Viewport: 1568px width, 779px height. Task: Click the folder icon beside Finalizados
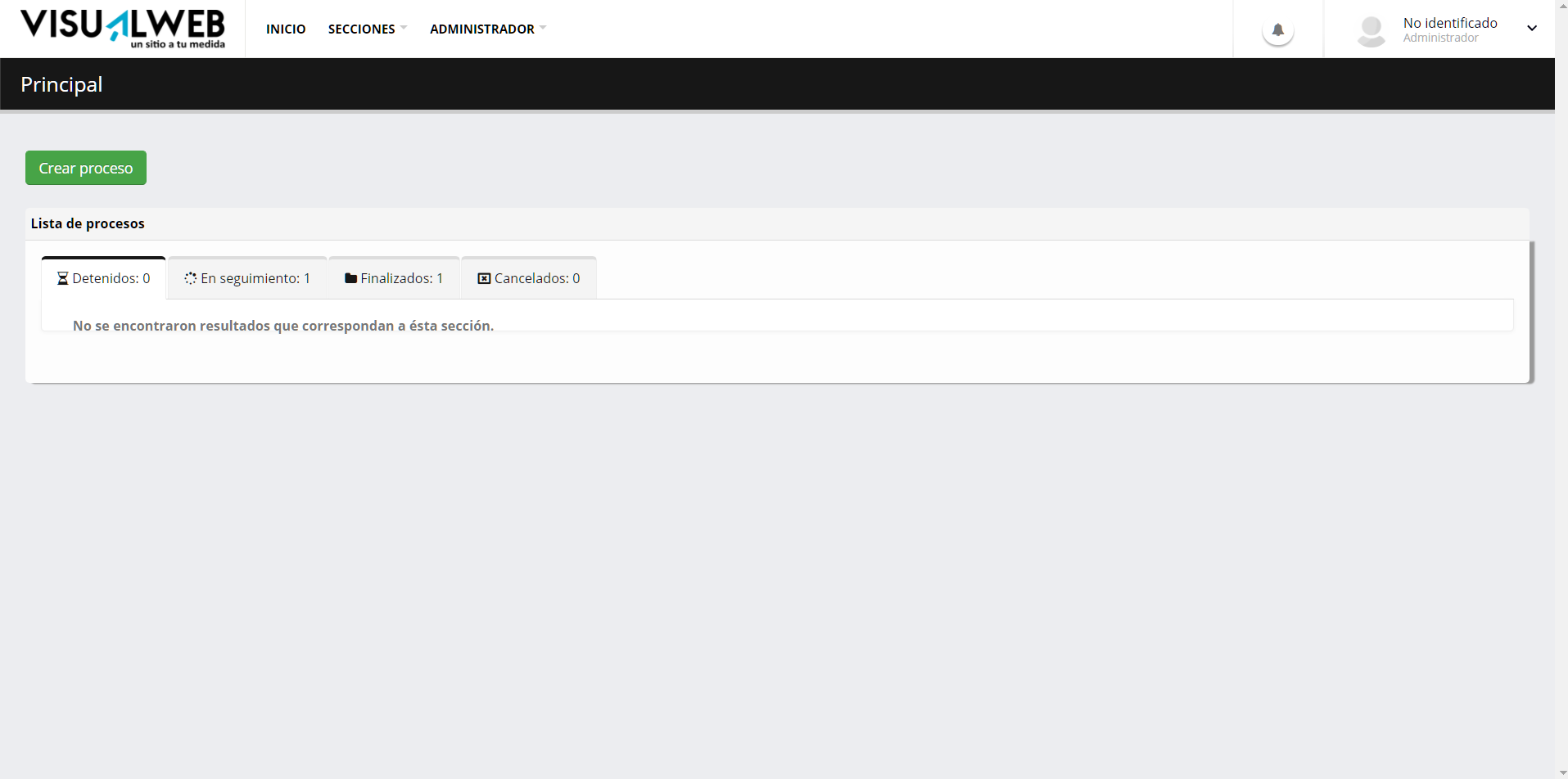[x=350, y=279]
